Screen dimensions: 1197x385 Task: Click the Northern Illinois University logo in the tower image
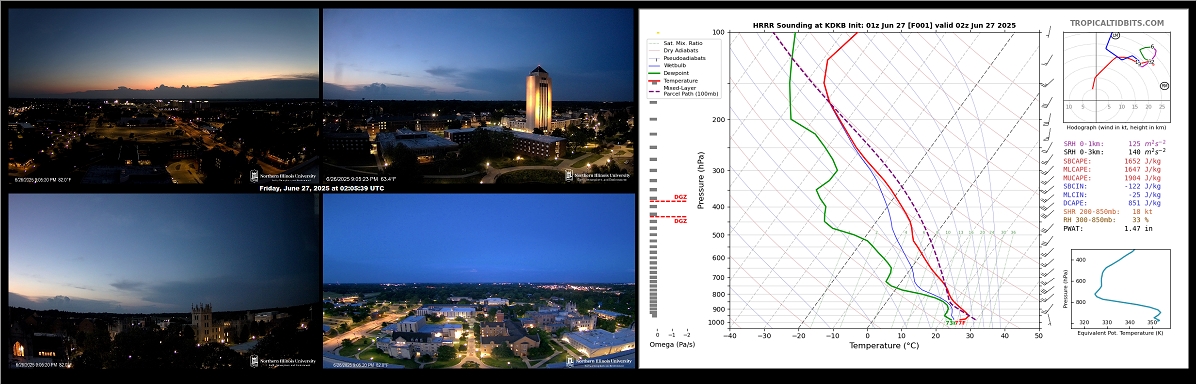coord(598,176)
